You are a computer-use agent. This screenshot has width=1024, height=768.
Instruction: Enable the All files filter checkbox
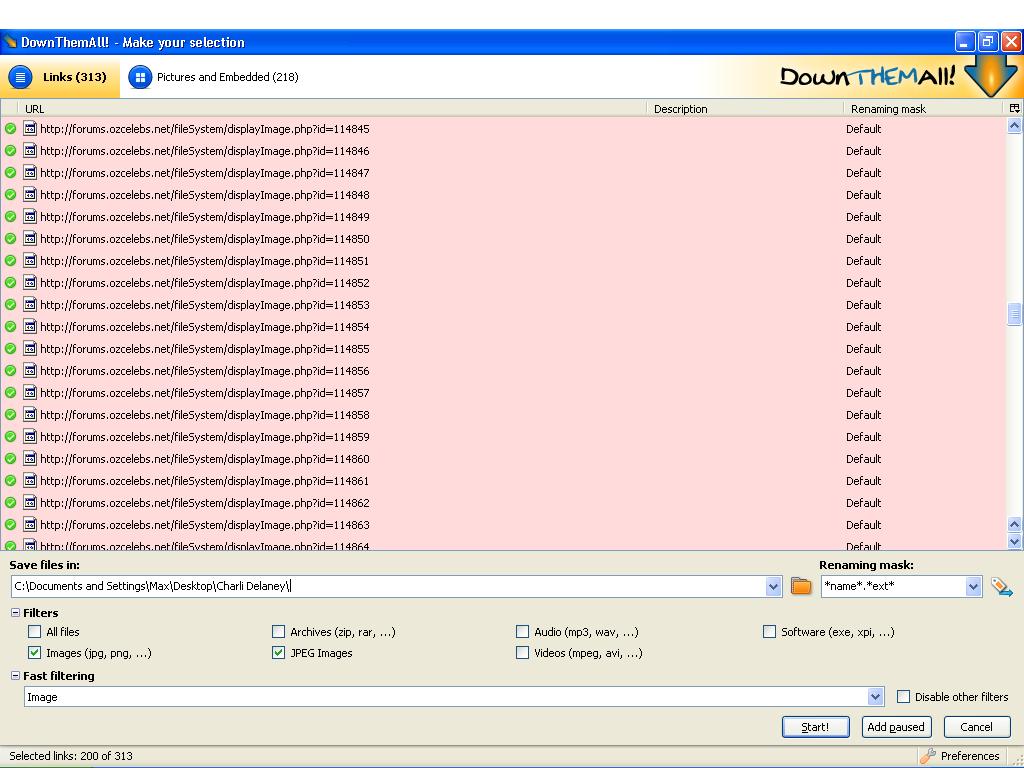click(x=35, y=632)
